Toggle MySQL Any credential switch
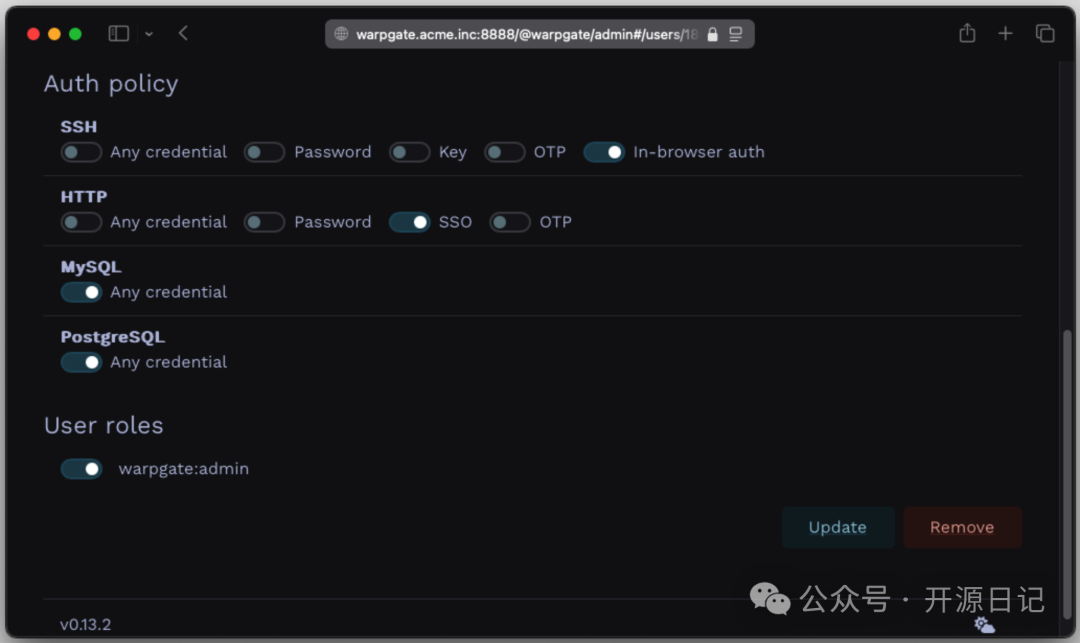The width and height of the screenshot is (1080, 643). point(81,293)
